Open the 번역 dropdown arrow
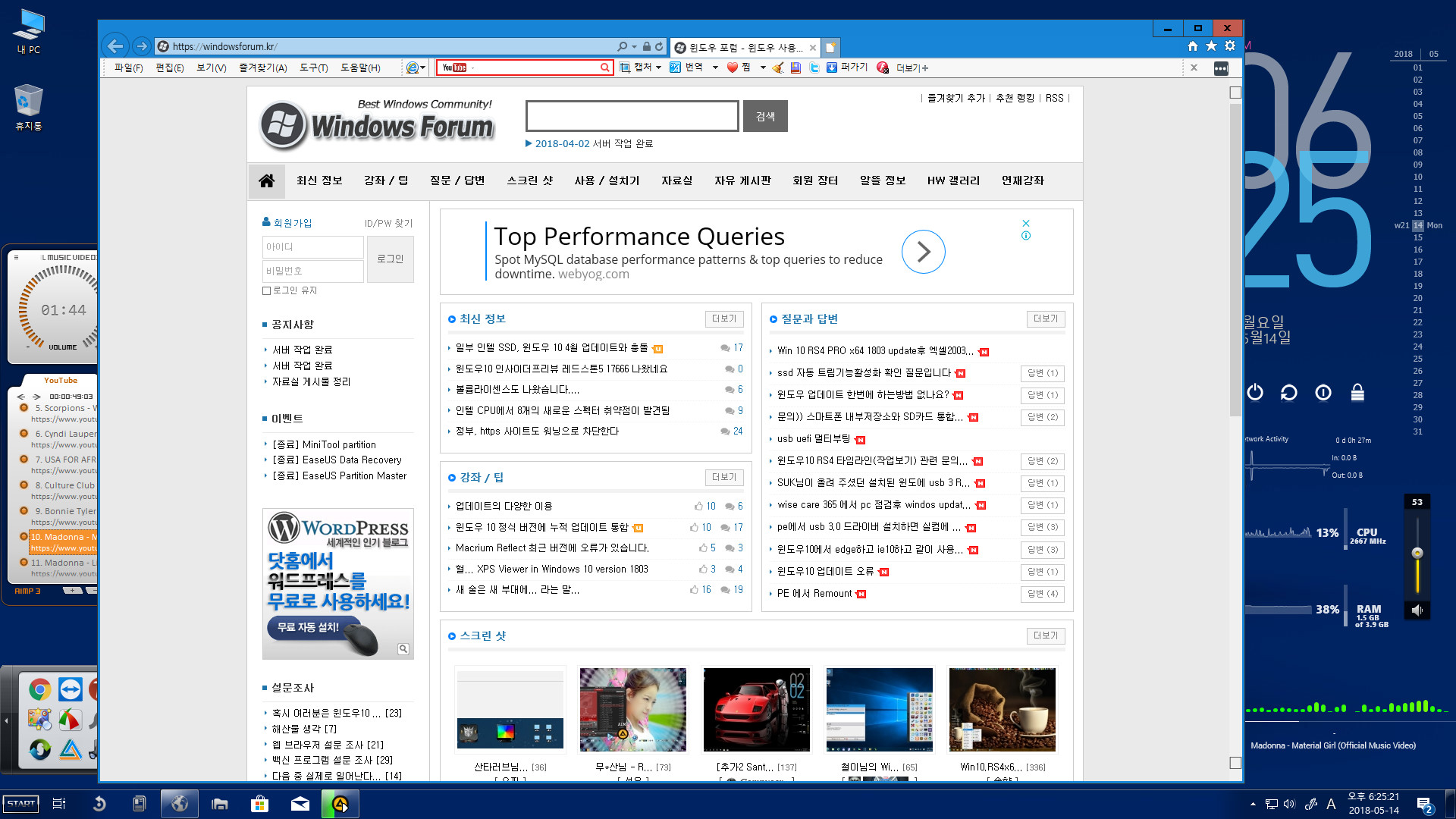The width and height of the screenshot is (1456, 819). tap(715, 67)
